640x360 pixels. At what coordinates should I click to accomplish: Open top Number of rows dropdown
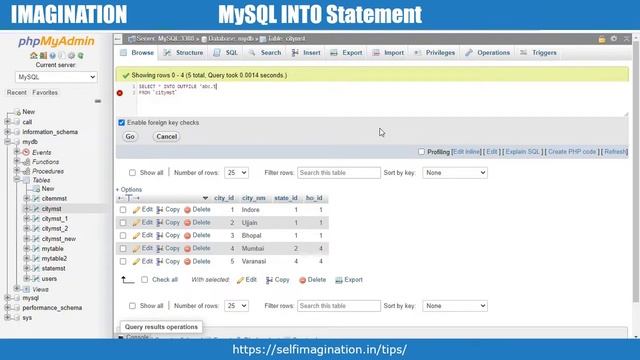pos(236,173)
